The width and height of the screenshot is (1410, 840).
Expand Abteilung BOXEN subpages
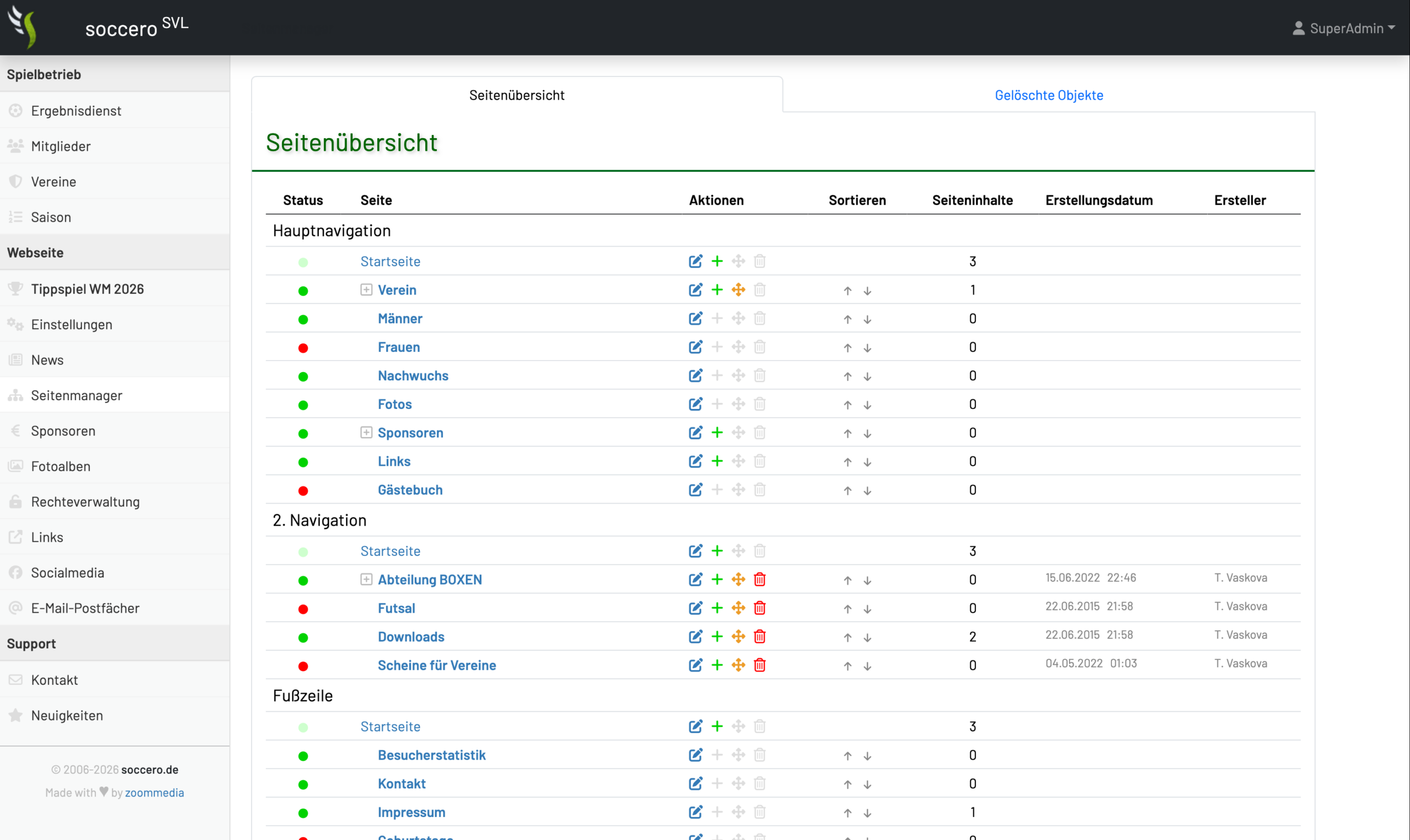[x=366, y=580]
